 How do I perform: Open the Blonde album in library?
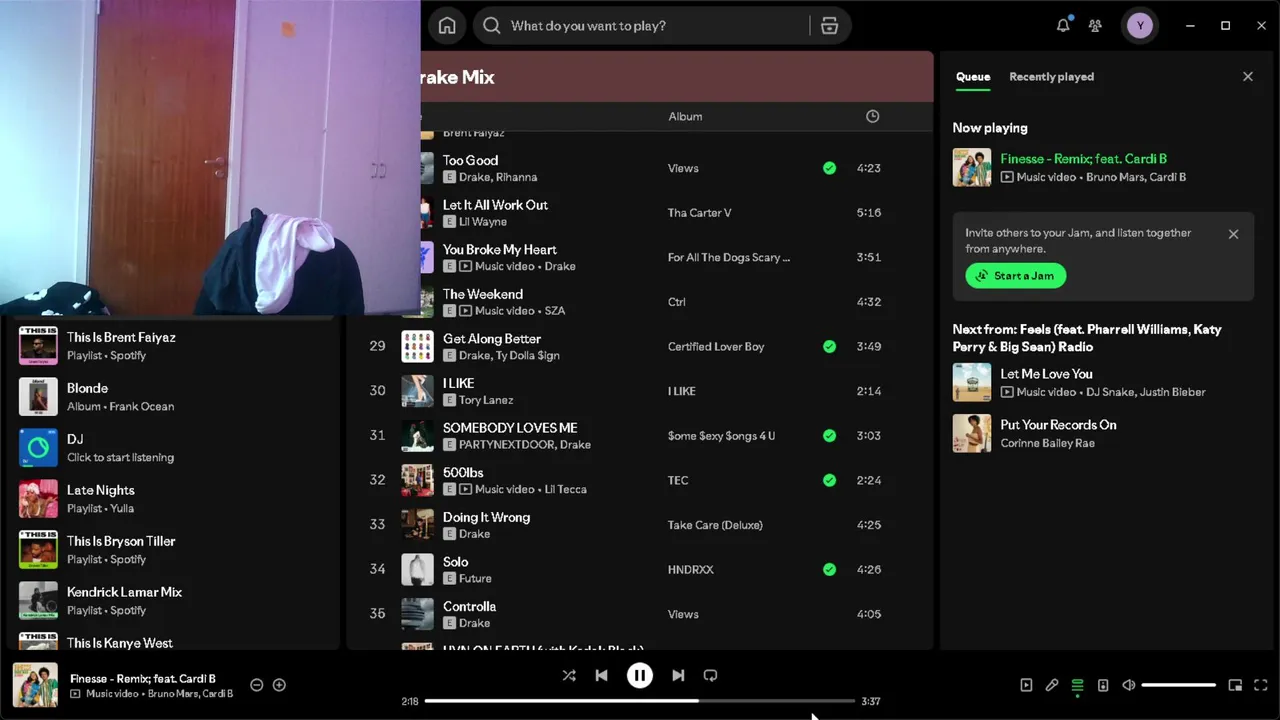click(x=175, y=397)
